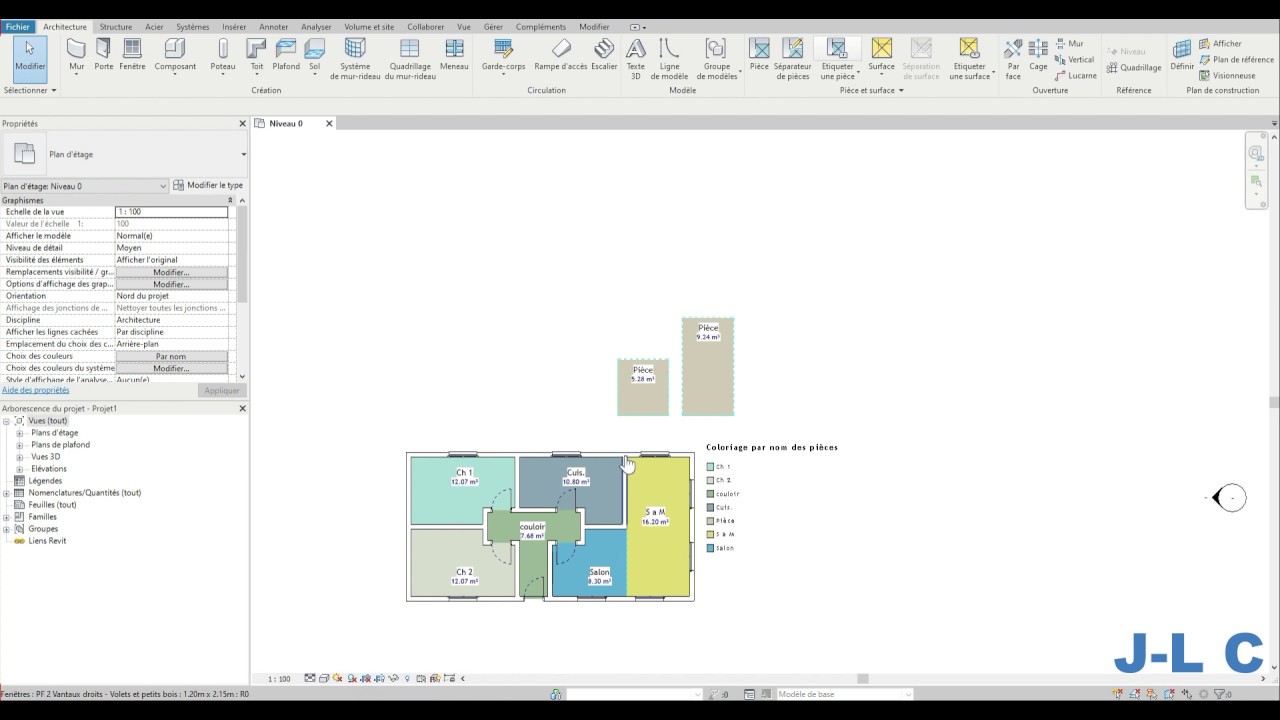Toggle crop view in view control bar
The width and height of the screenshot is (1280, 720).
point(365,678)
